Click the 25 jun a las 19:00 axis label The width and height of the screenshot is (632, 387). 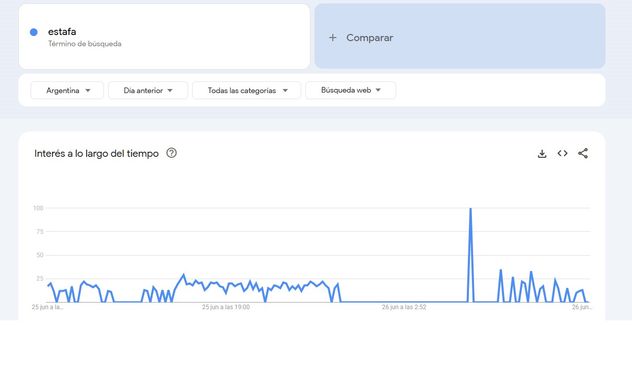(226, 307)
